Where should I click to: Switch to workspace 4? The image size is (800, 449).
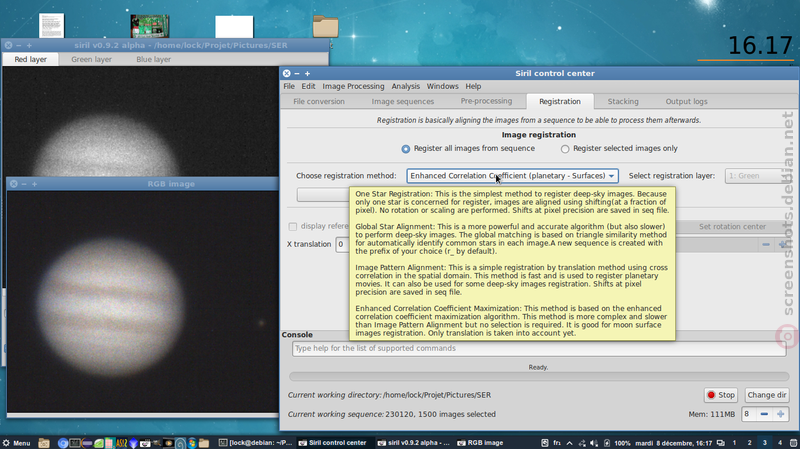point(780,443)
